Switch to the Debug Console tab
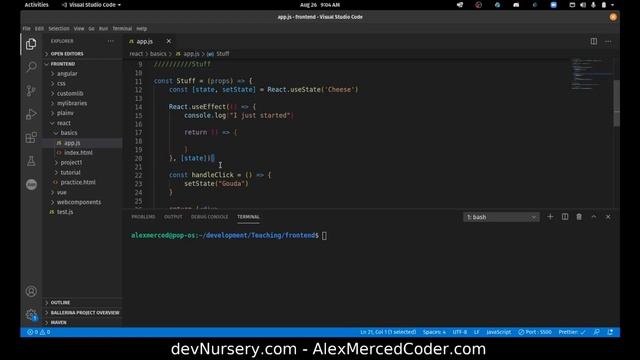 coord(209,217)
